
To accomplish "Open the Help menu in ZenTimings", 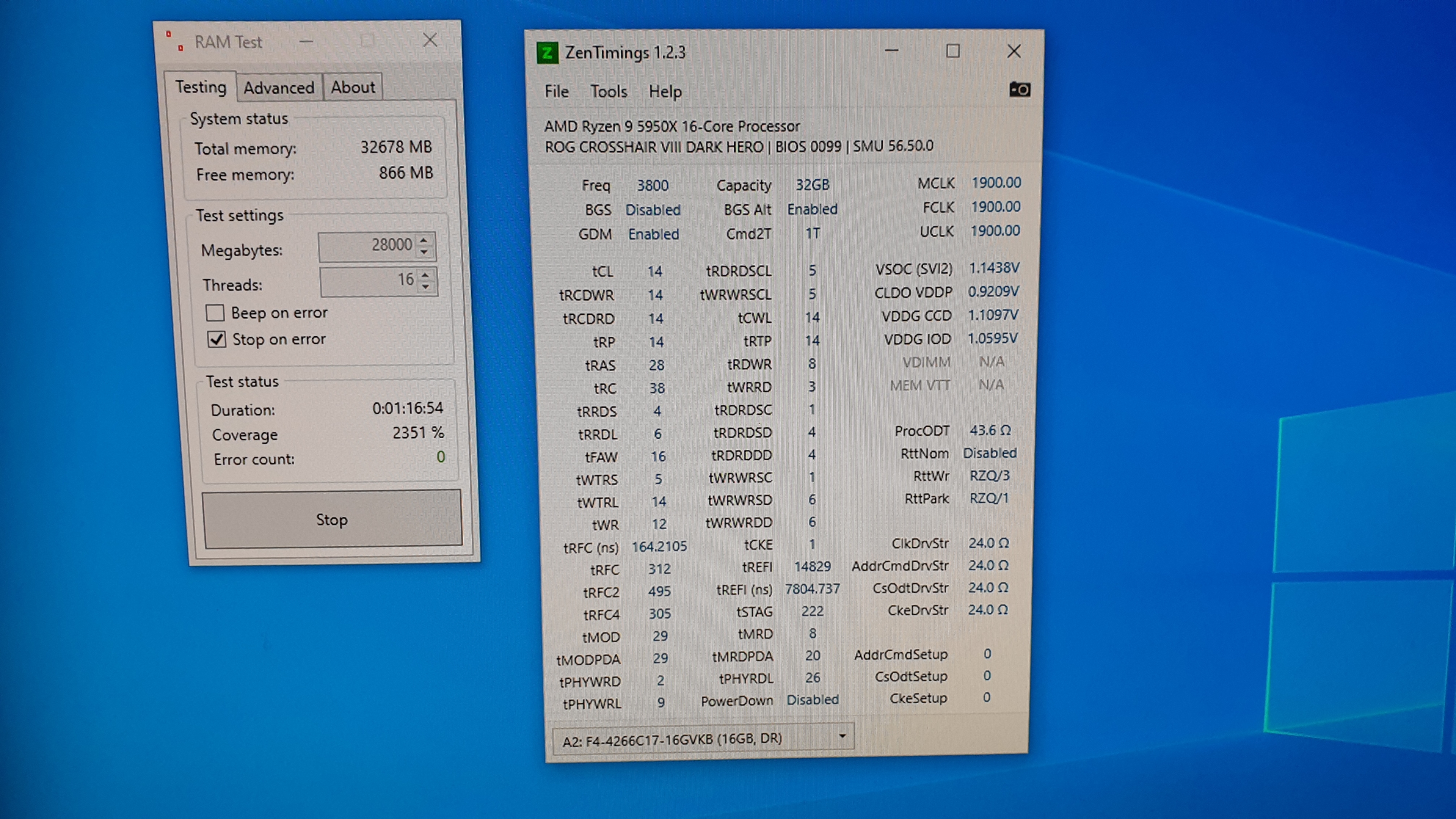I will click(665, 91).
